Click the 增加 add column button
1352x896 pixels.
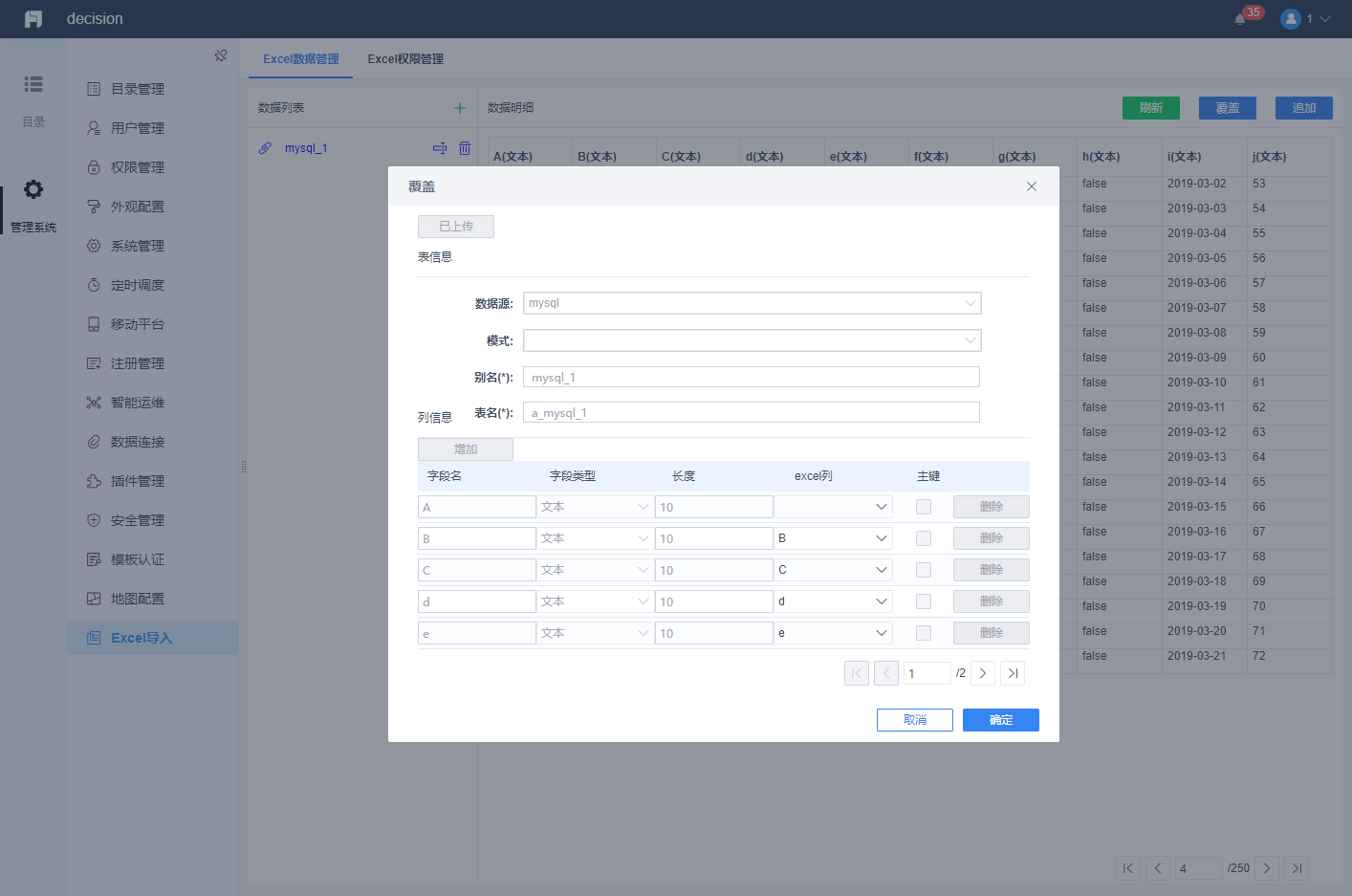(x=466, y=449)
